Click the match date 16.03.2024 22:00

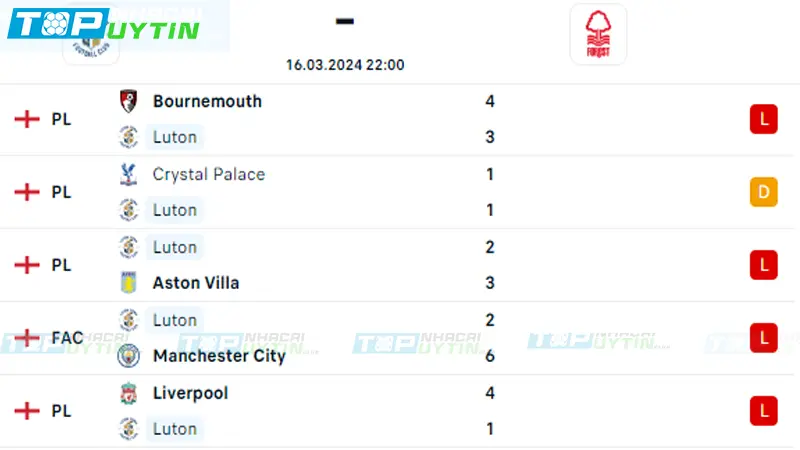pos(345,65)
